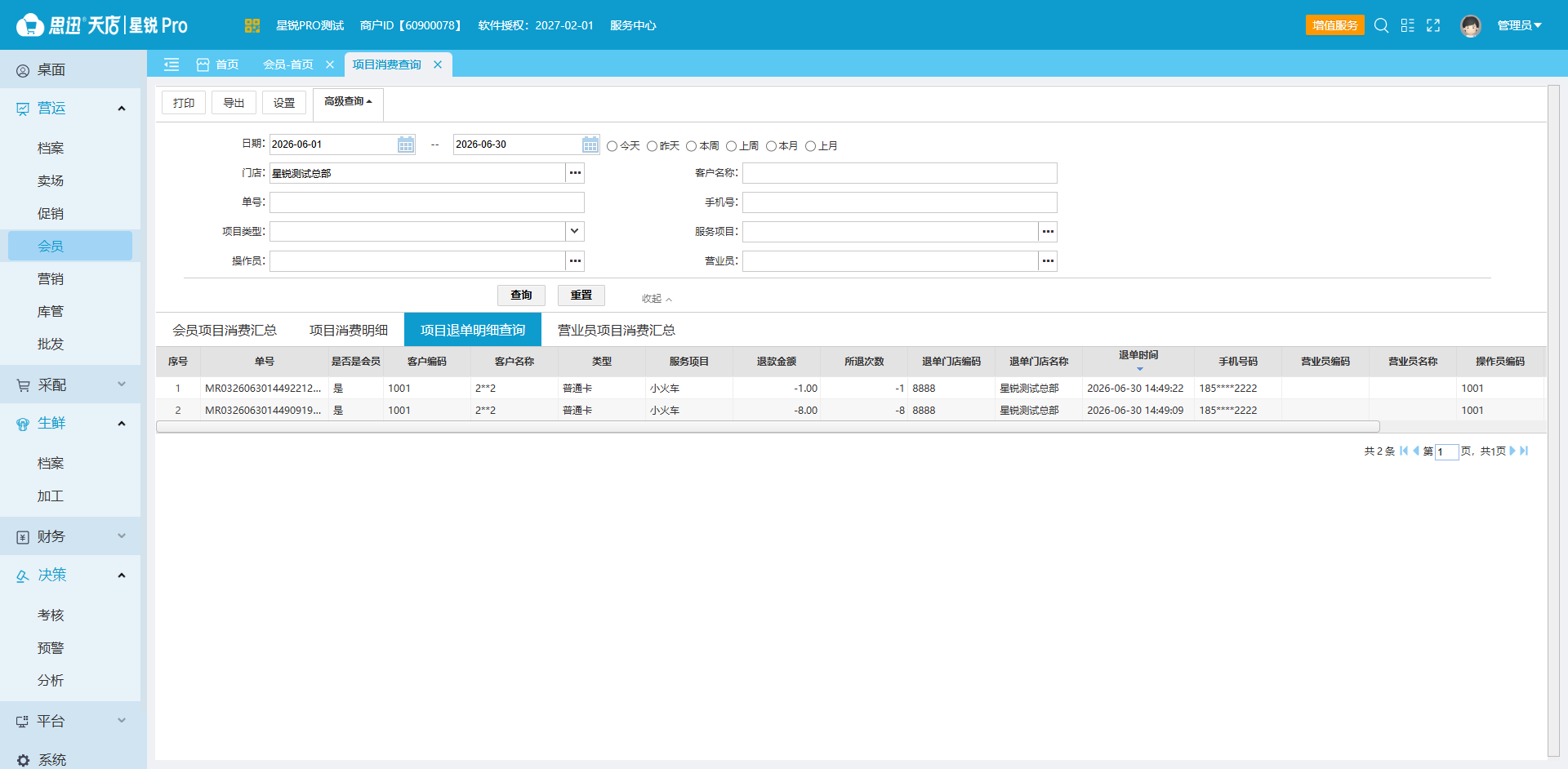Select the 今天 radio option
The height and width of the screenshot is (769, 1568).
coord(612,146)
